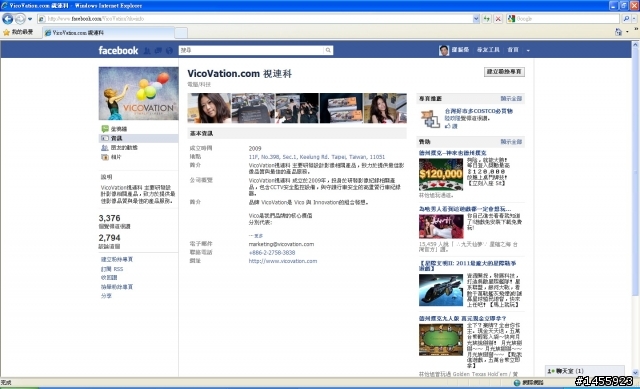The image size is (640, 389).
Task: Open a new blank browser tab
Action: point(181,33)
